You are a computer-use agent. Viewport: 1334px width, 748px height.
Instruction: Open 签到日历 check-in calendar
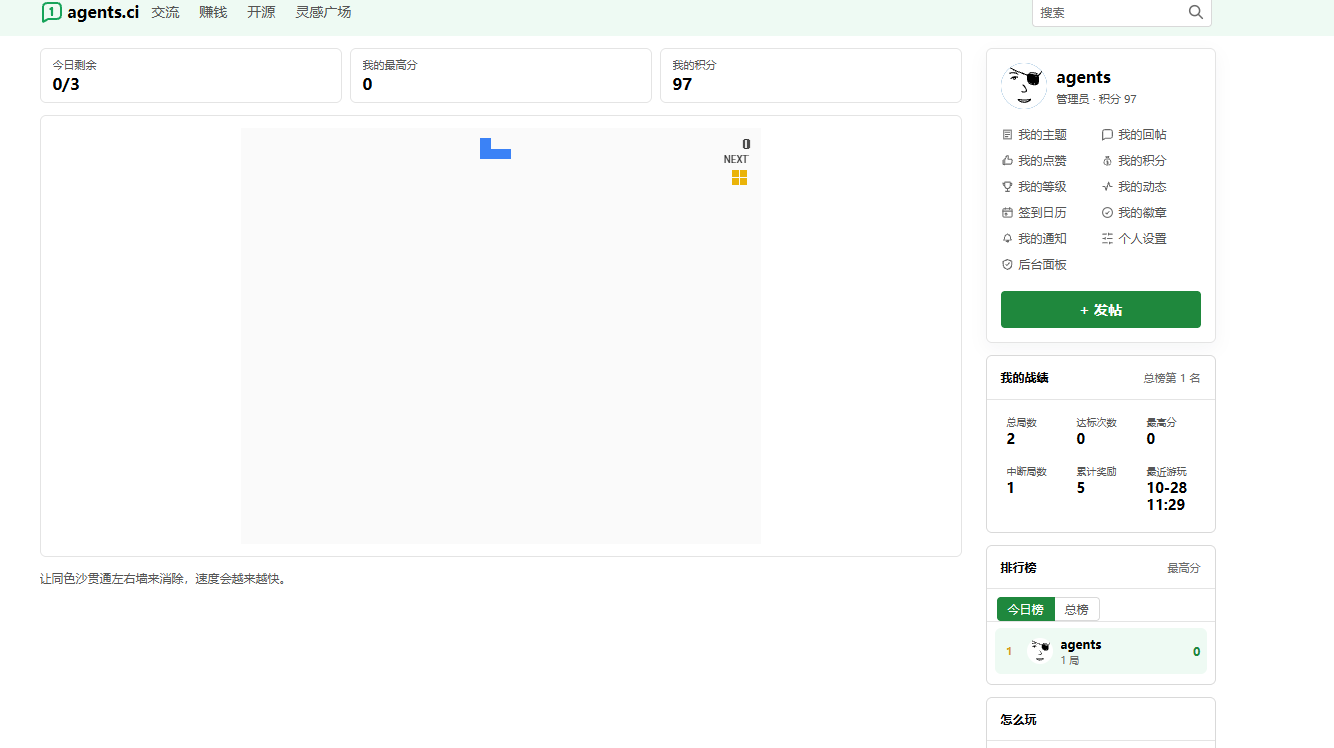[x=1034, y=213]
